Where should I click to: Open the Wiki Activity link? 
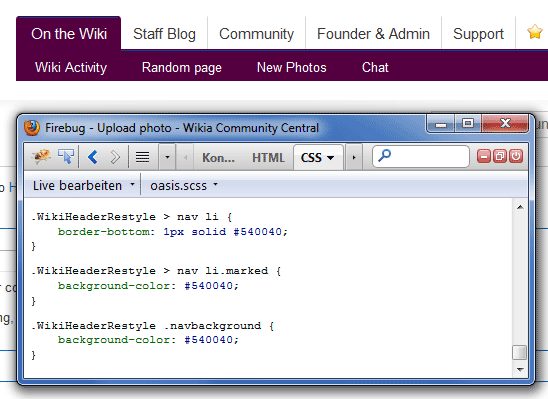point(71,67)
